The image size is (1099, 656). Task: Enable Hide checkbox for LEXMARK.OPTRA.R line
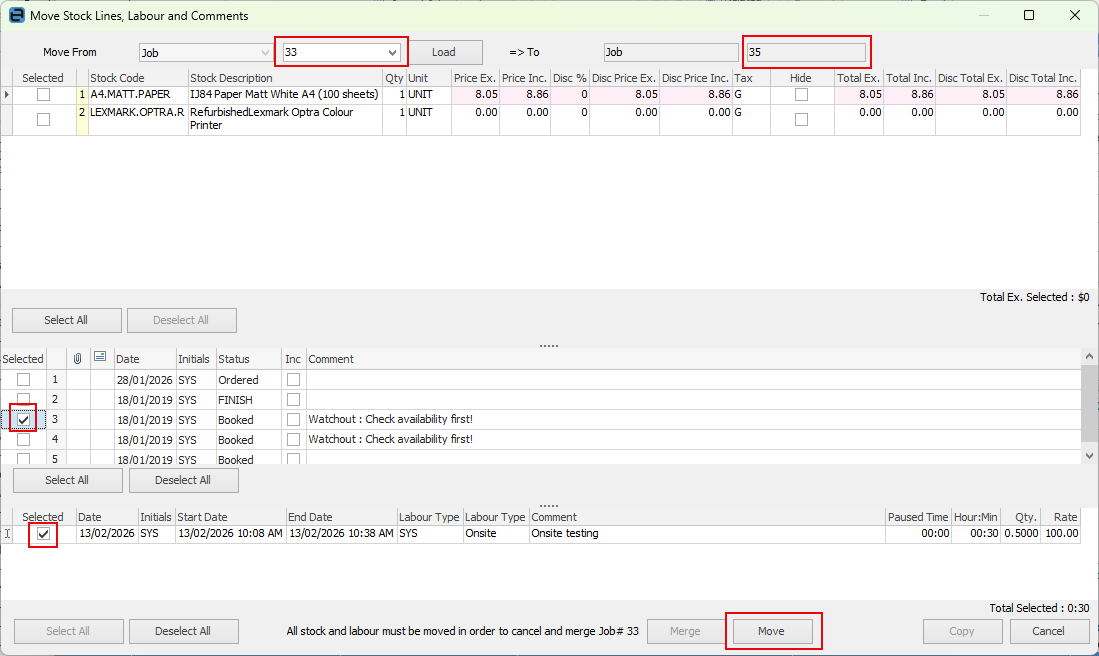coord(801,119)
